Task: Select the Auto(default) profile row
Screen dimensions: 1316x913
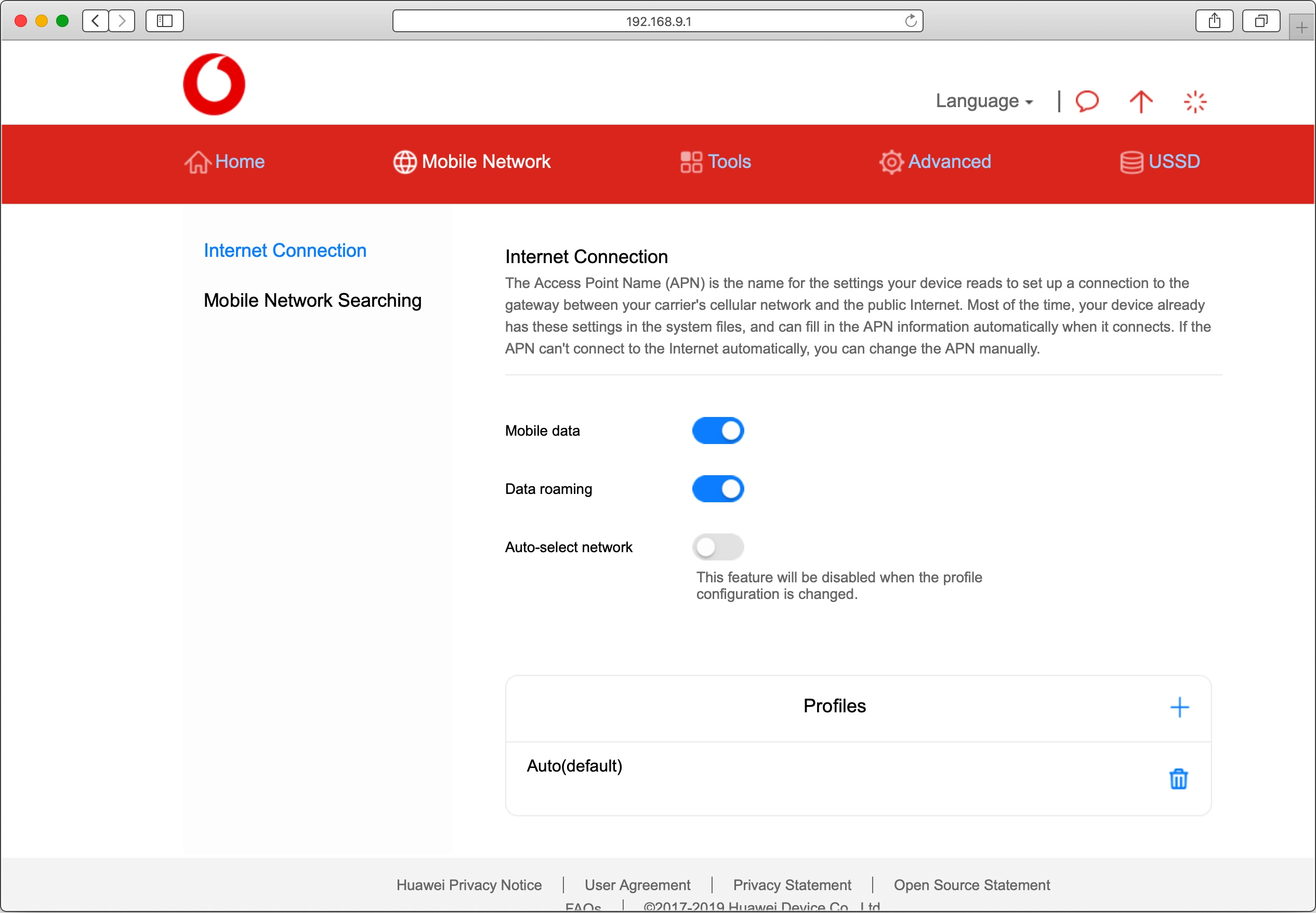Action: click(574, 765)
